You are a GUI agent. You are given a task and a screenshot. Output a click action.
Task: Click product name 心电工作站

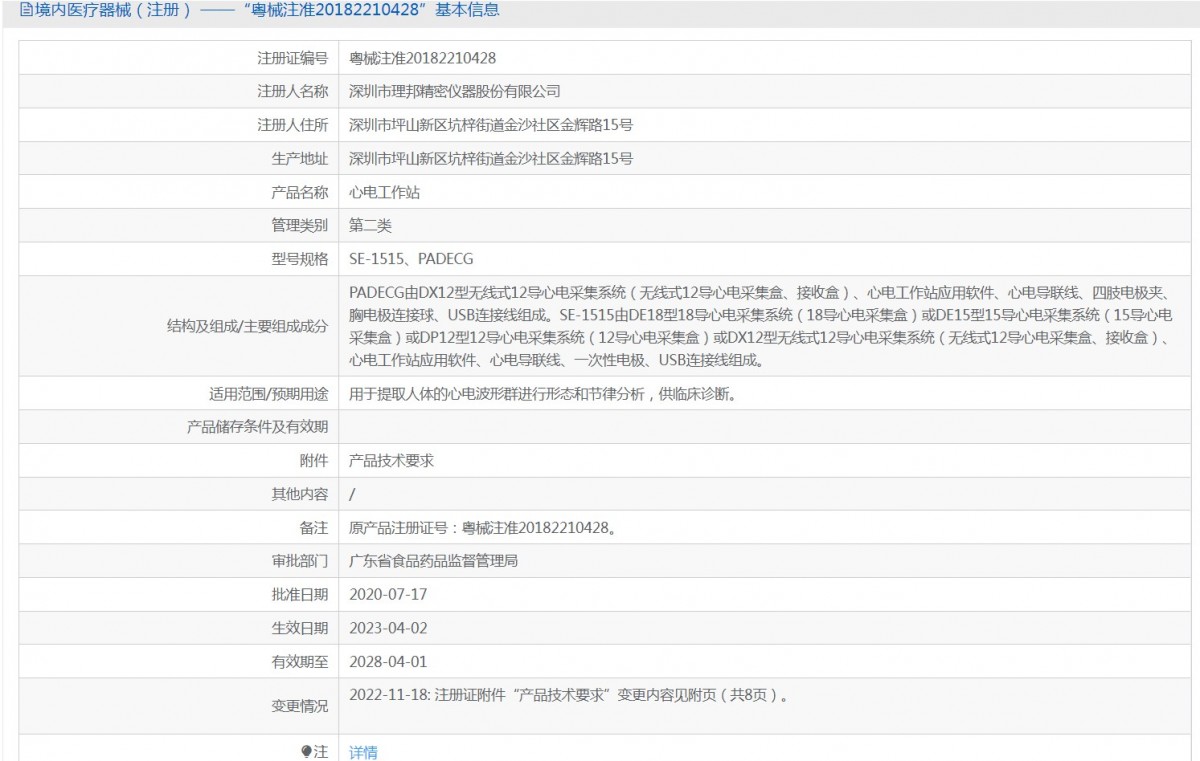coord(385,192)
